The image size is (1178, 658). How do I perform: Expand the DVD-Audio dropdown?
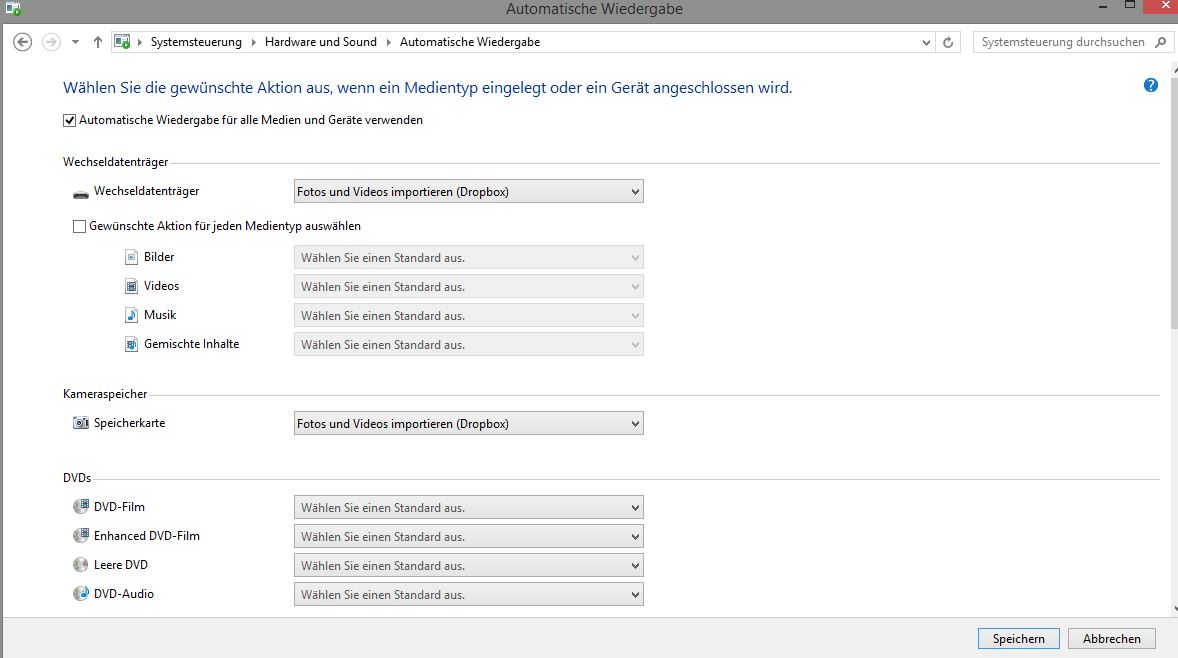click(468, 595)
